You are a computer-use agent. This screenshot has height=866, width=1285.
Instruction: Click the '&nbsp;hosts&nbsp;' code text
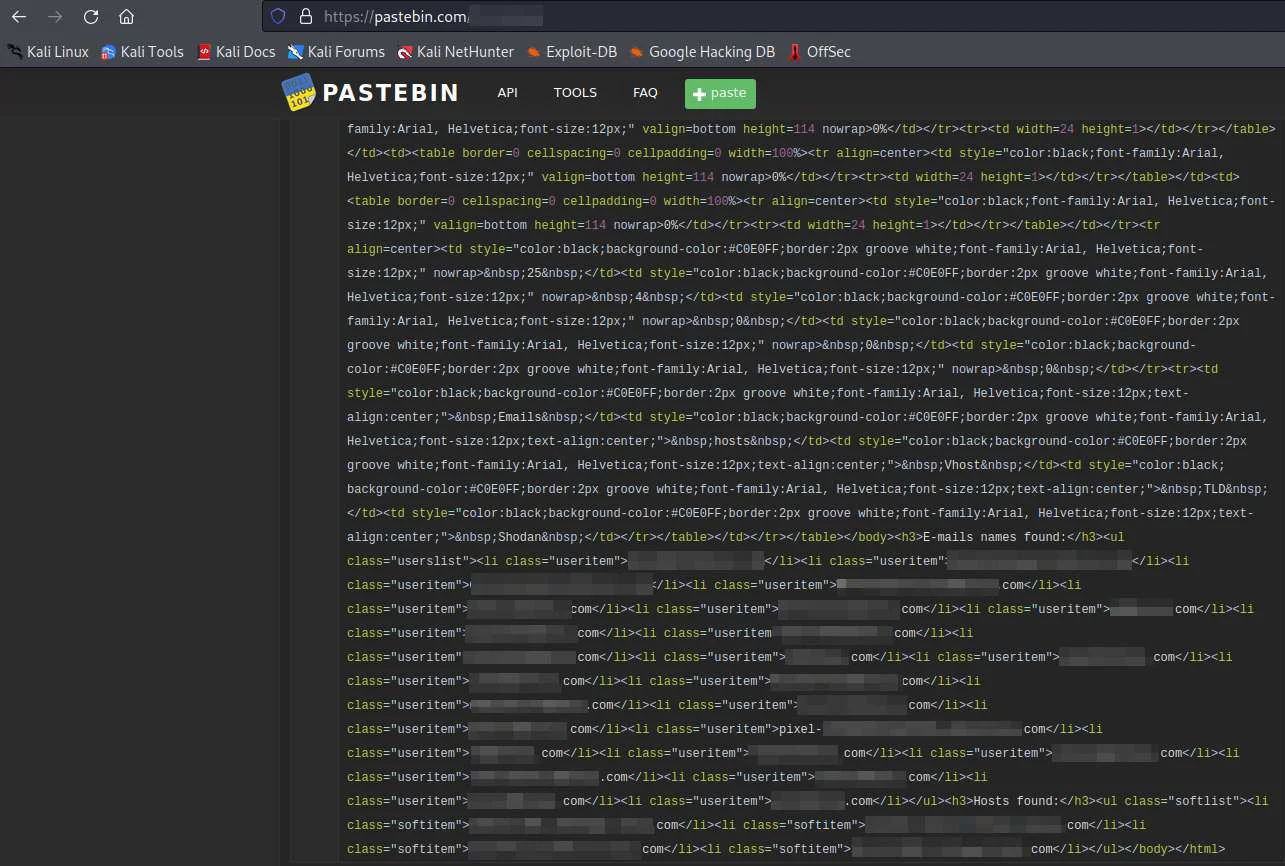pos(734,441)
